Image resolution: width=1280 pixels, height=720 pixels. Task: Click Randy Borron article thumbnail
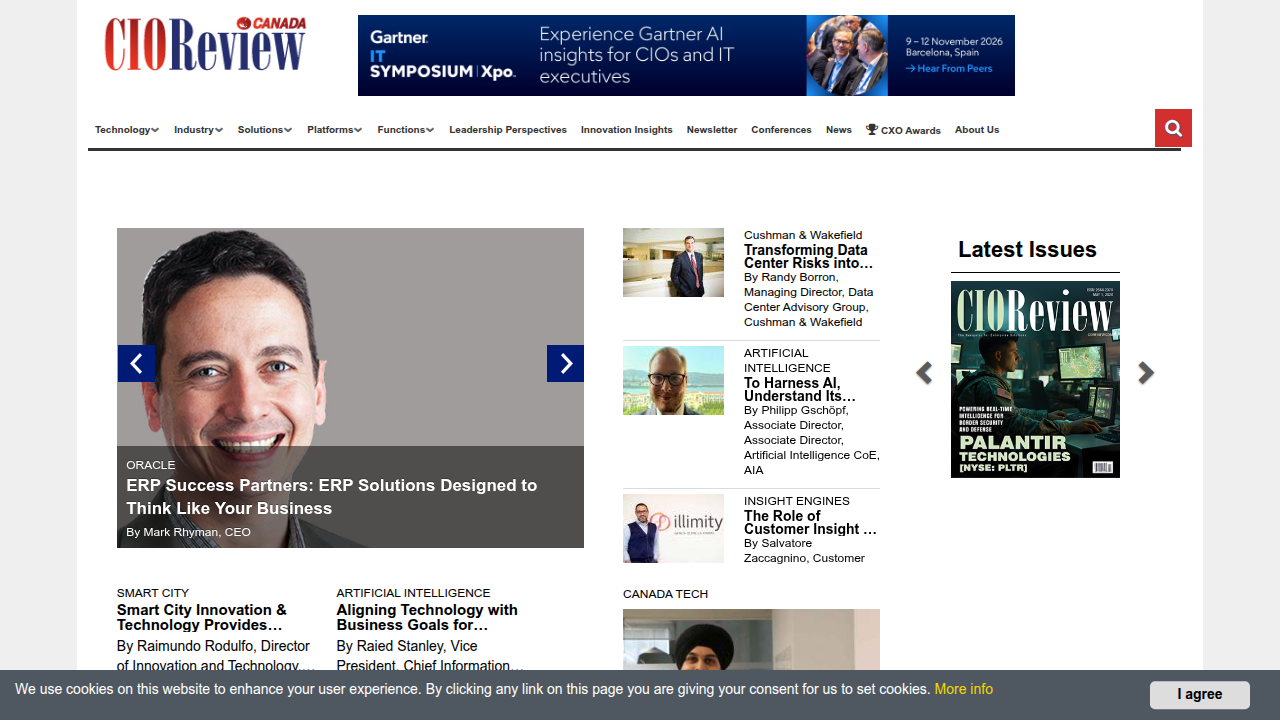click(673, 262)
